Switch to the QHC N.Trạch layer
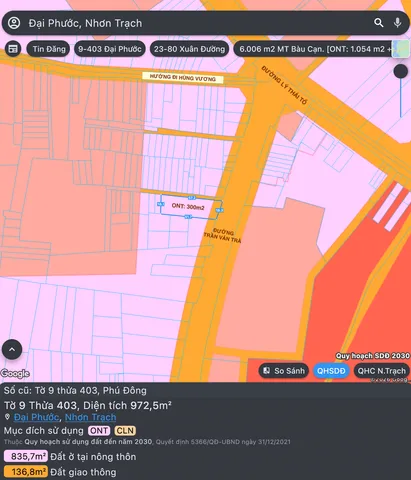The height and width of the screenshot is (480, 411). point(382,371)
